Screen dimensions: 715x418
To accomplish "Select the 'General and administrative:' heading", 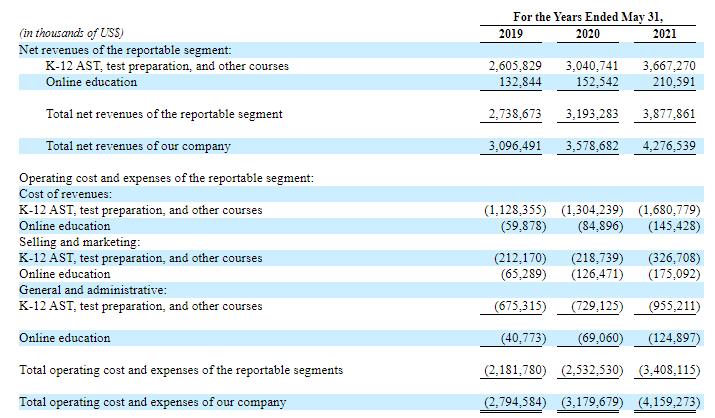I will (93, 289).
